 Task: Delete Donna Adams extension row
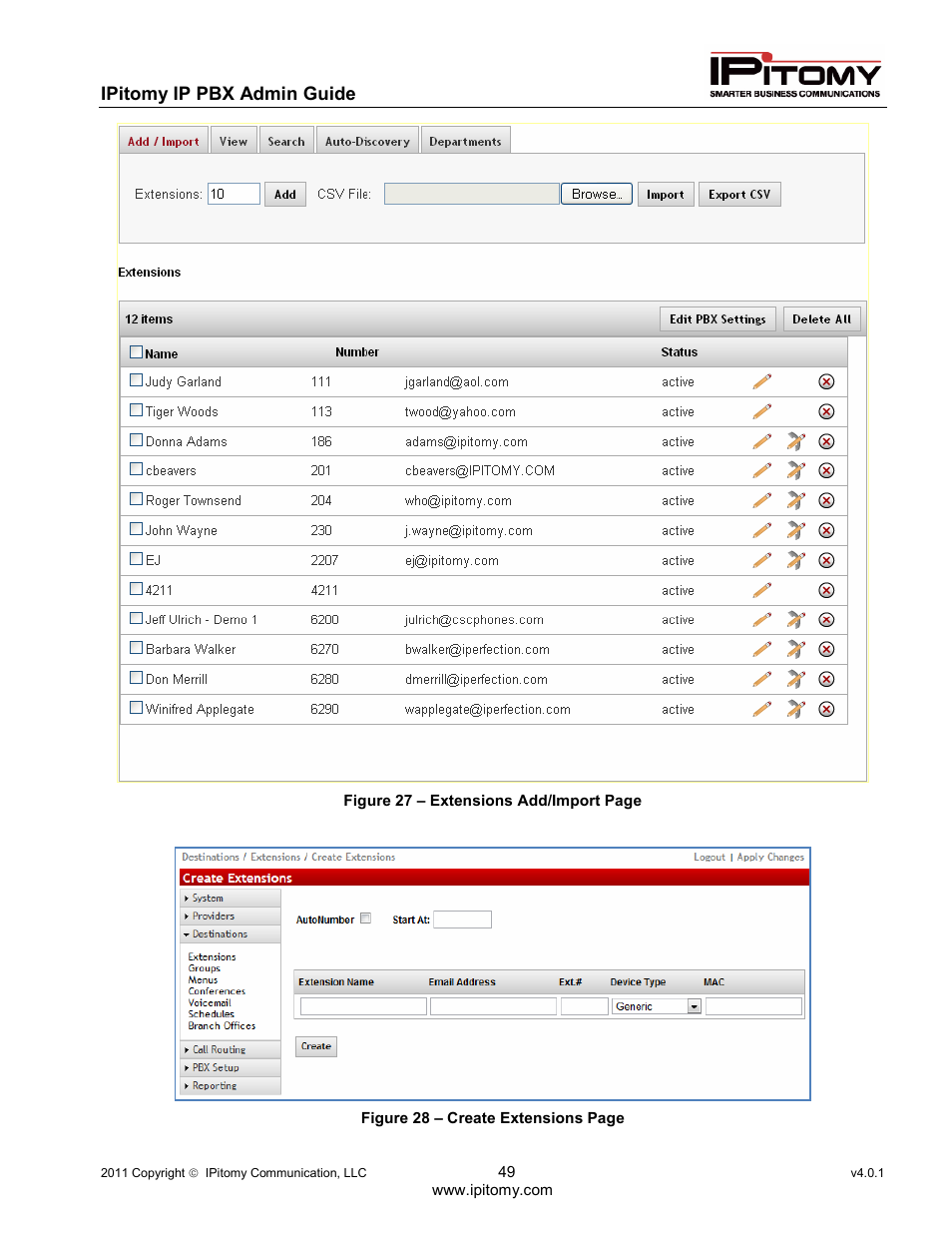pyautogui.click(x=826, y=441)
